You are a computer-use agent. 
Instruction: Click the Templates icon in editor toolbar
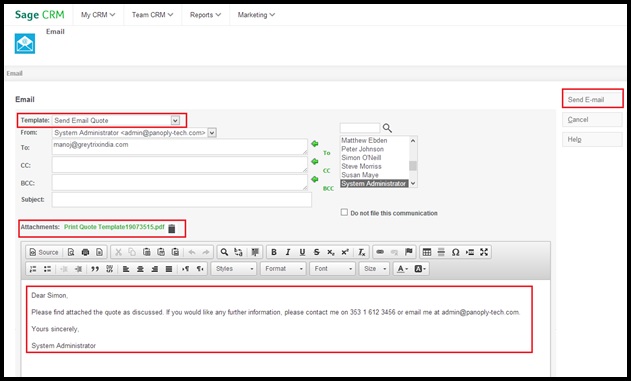coord(99,252)
